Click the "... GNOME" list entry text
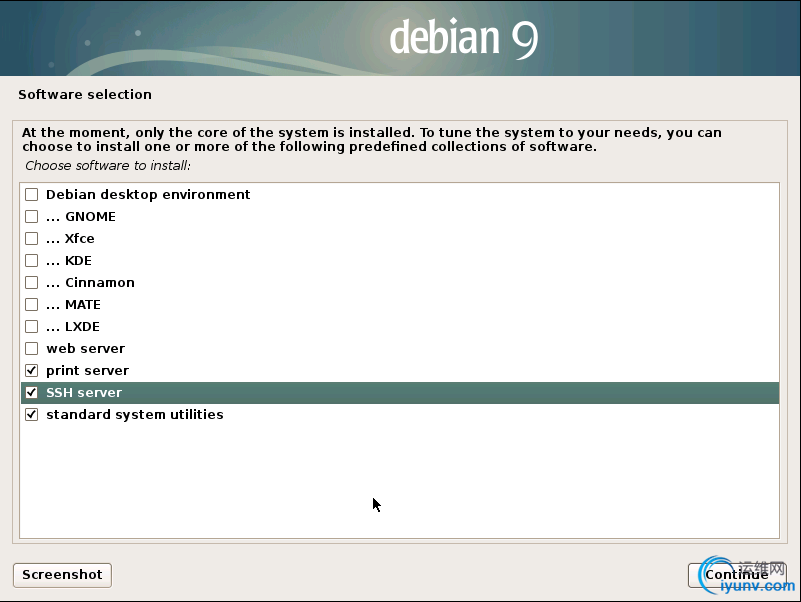 coord(81,217)
